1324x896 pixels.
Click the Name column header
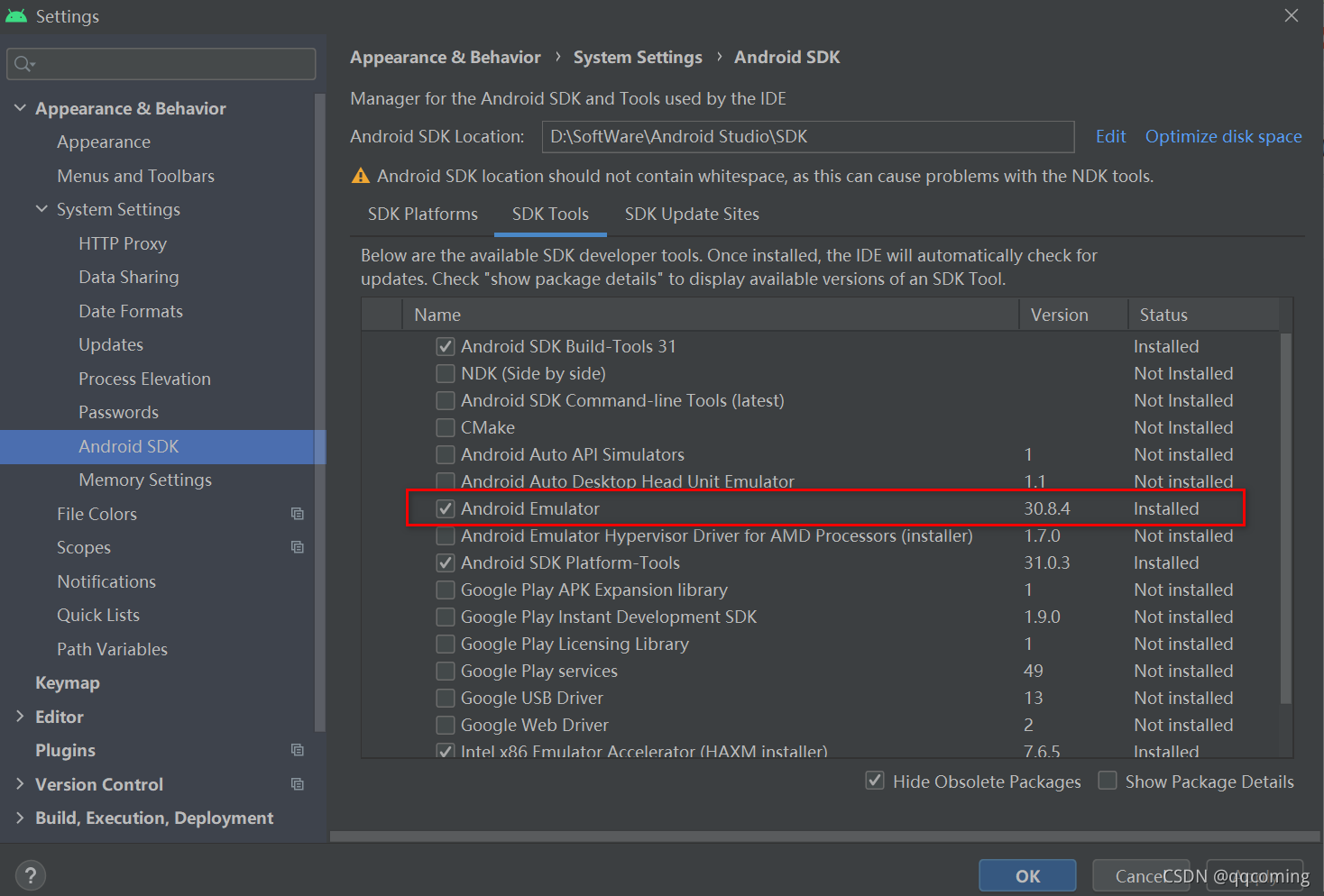tap(711, 315)
